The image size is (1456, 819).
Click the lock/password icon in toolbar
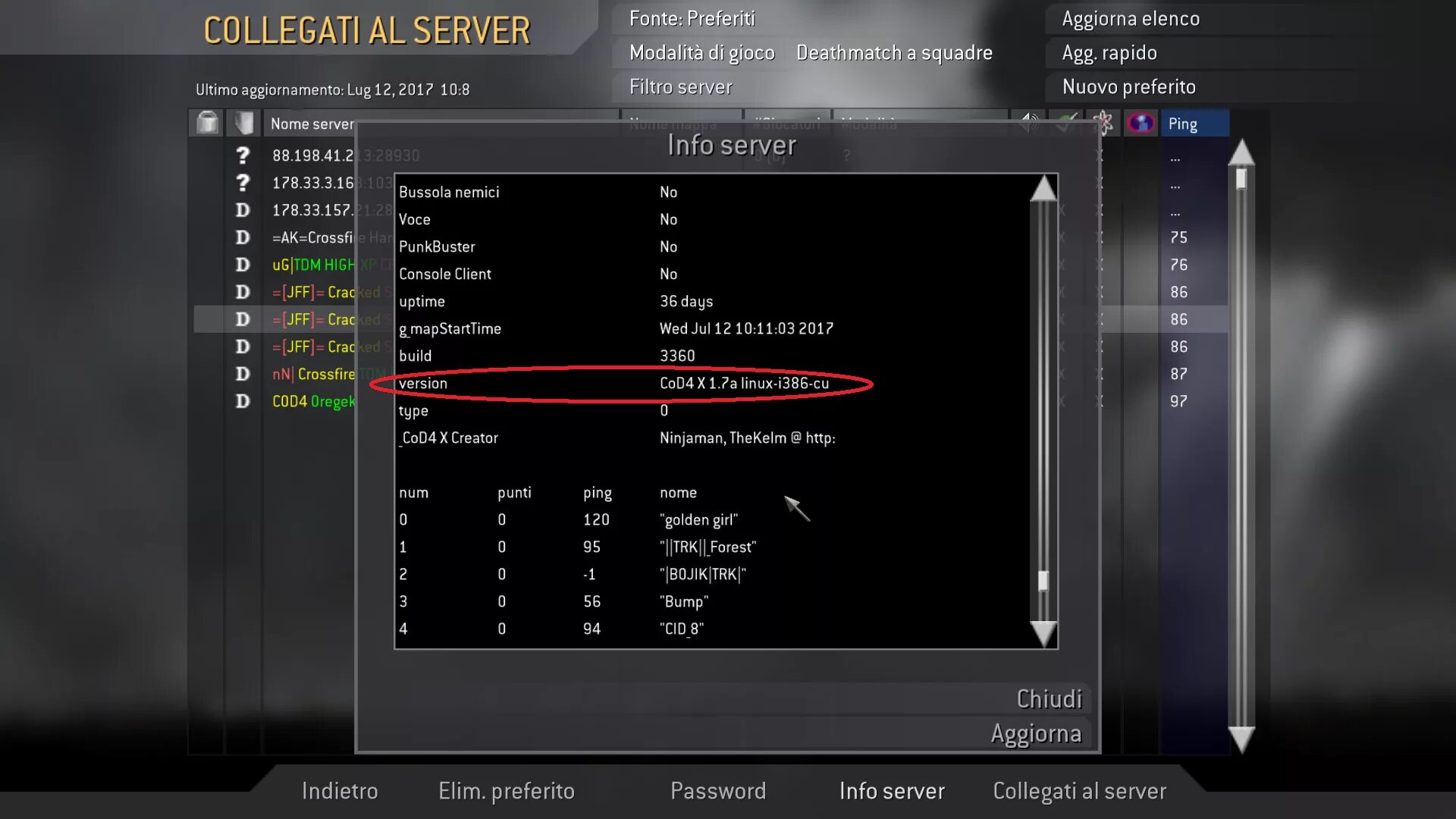[206, 123]
